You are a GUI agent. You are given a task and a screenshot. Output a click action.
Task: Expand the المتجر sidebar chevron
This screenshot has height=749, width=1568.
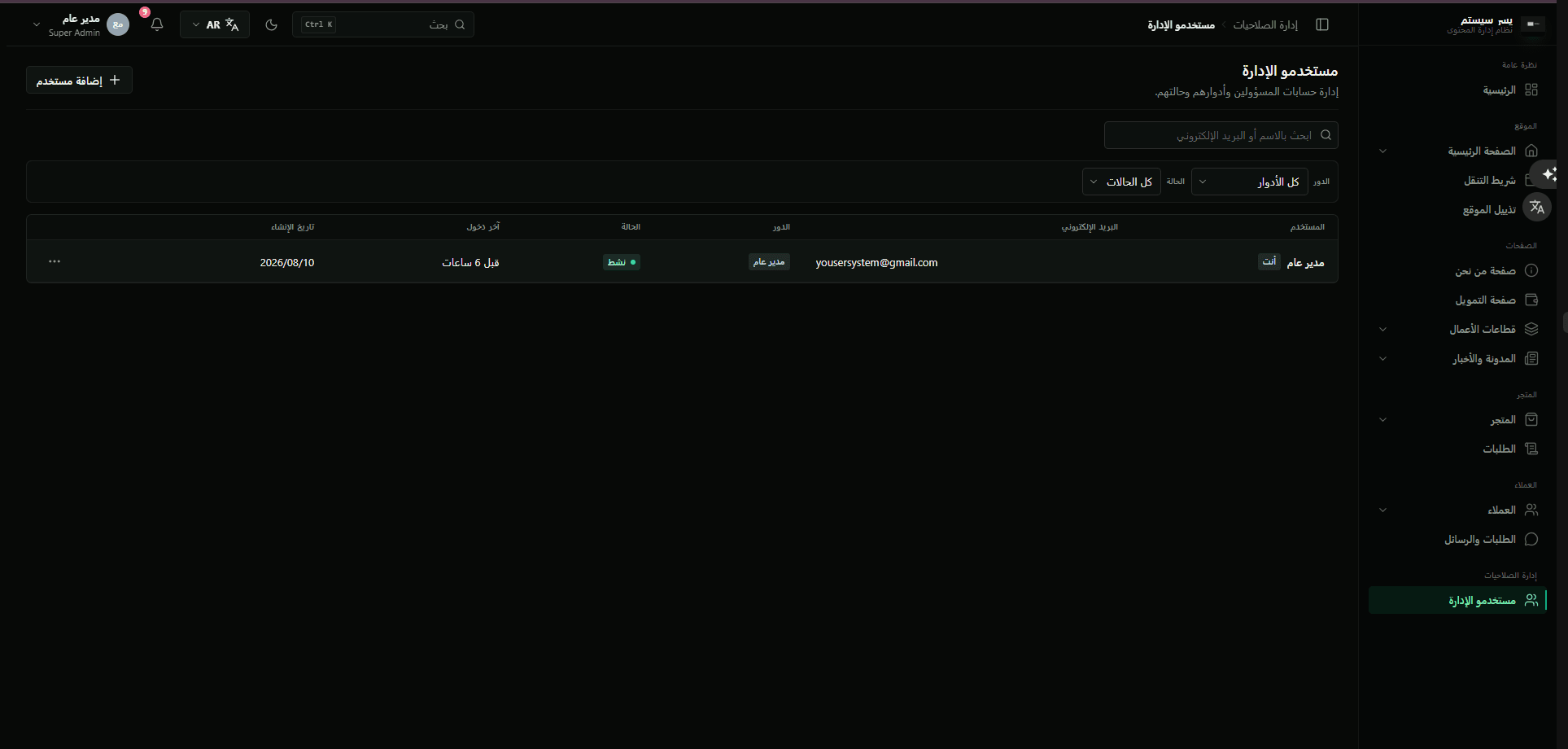tap(1382, 420)
